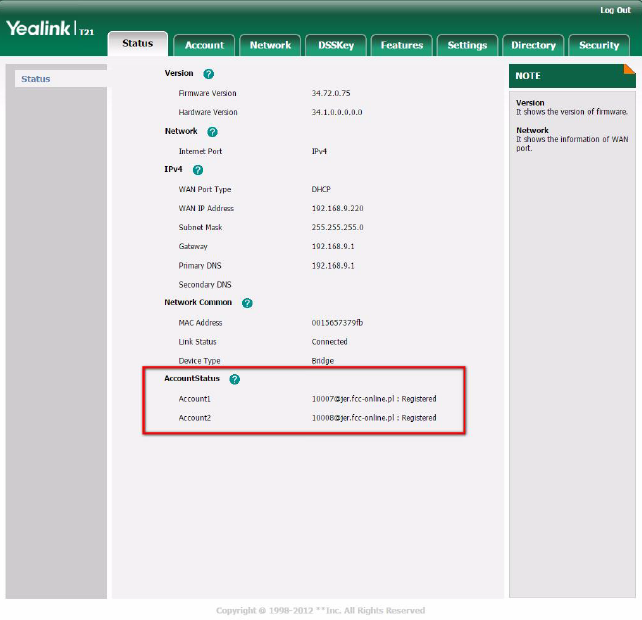Click the orange corner of NOTE panel
The image size is (642, 620).
[x=630, y=69]
